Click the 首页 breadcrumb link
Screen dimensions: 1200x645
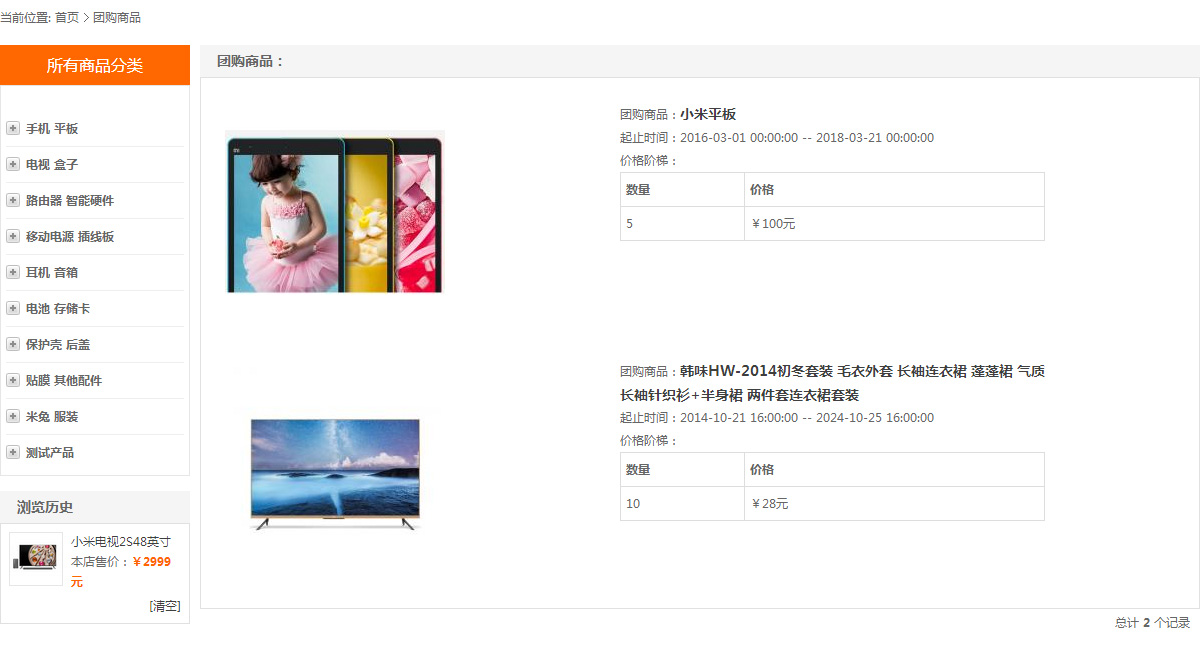click(x=67, y=18)
